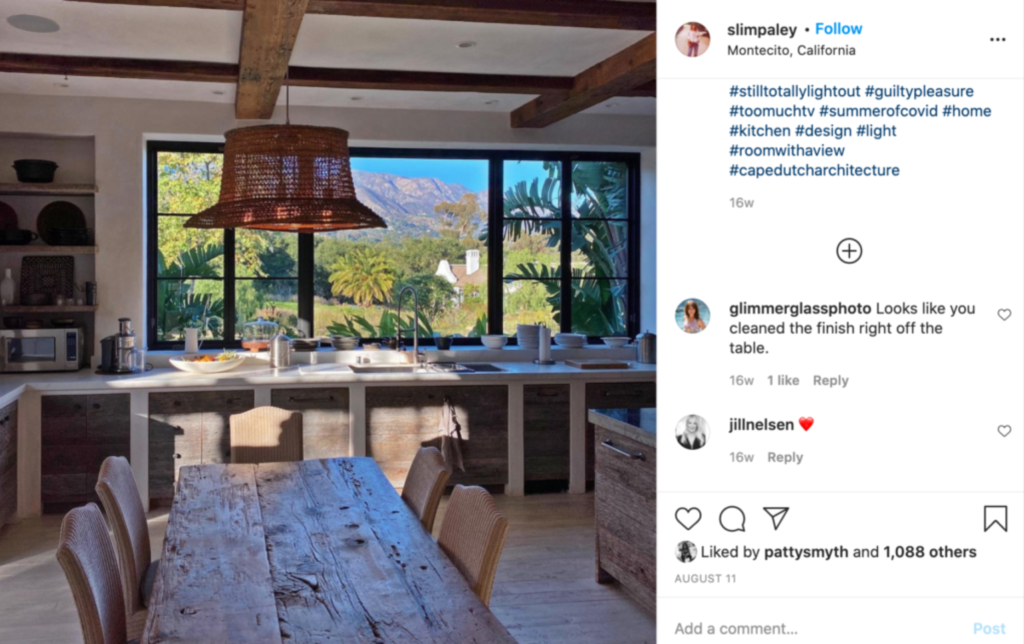Open the #capedutcharchitecture hashtag
Image resolution: width=1024 pixels, height=644 pixels.
point(814,170)
